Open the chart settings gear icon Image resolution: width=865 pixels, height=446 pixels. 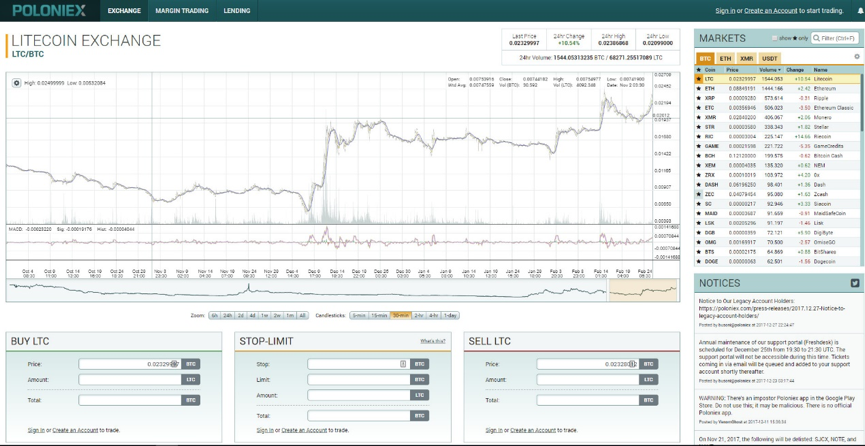[x=17, y=83]
